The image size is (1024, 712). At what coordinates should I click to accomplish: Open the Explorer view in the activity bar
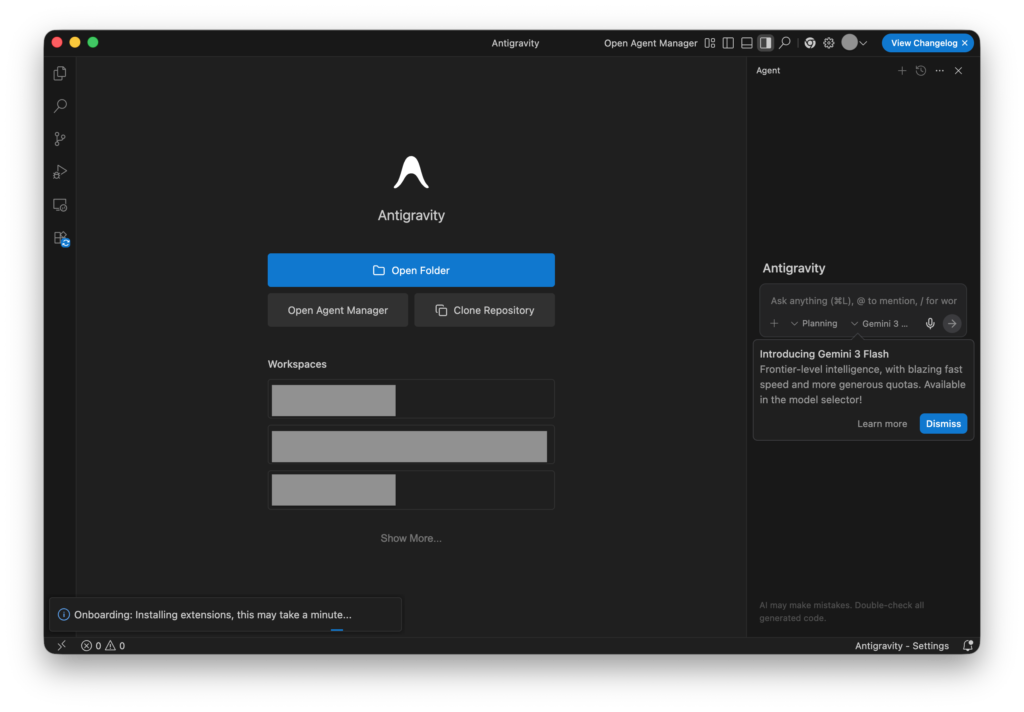tap(60, 73)
